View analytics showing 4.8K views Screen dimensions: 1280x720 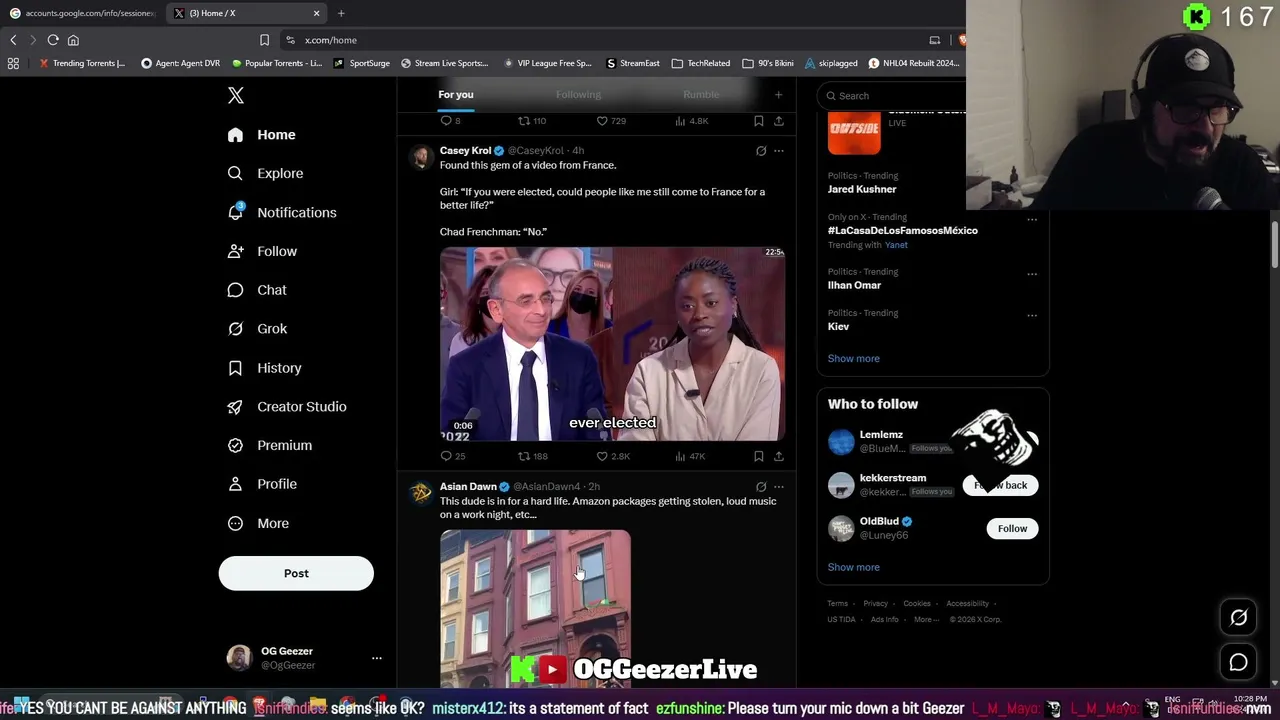pyautogui.click(x=691, y=121)
